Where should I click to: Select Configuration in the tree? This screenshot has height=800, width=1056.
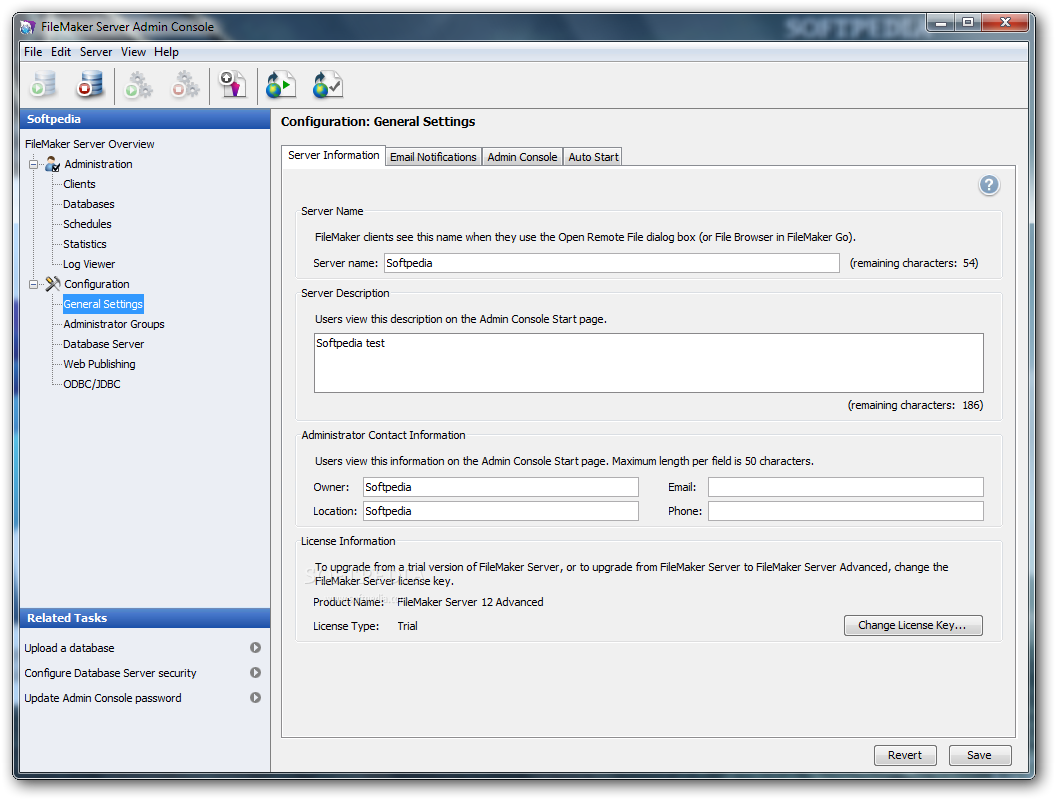[97, 284]
